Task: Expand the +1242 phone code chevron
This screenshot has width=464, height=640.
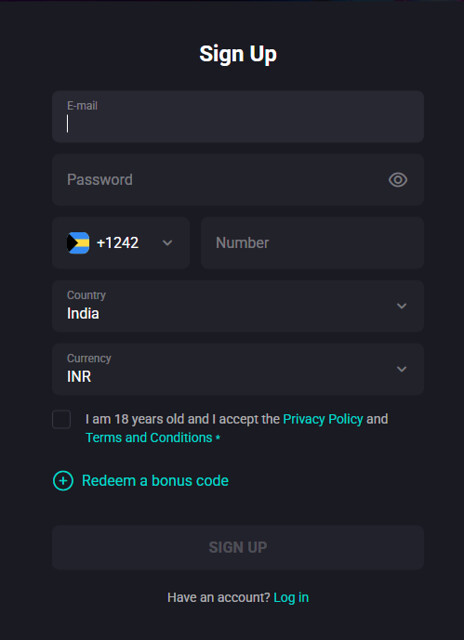Action: (167, 243)
